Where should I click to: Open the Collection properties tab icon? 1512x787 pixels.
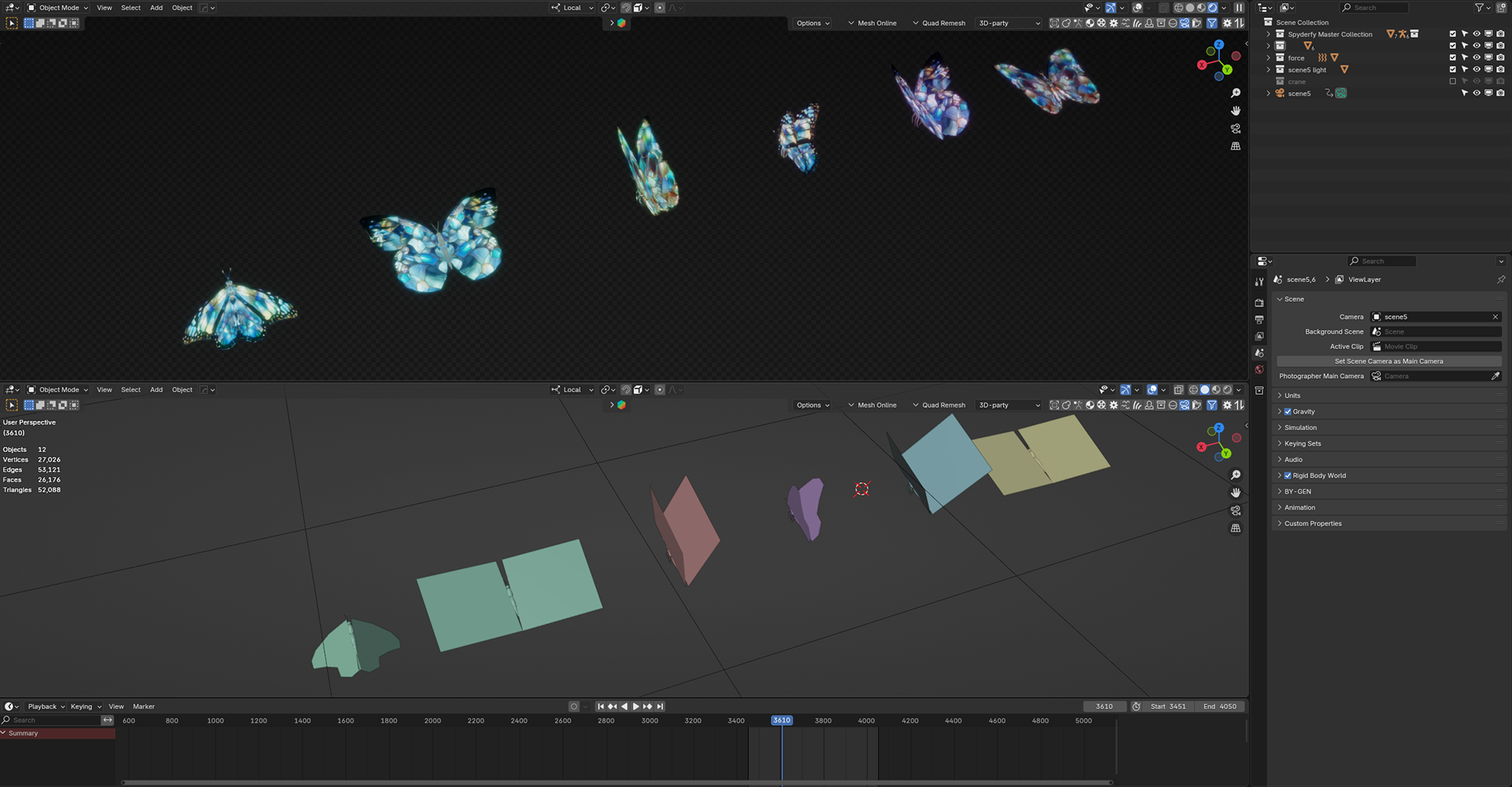[1259, 391]
